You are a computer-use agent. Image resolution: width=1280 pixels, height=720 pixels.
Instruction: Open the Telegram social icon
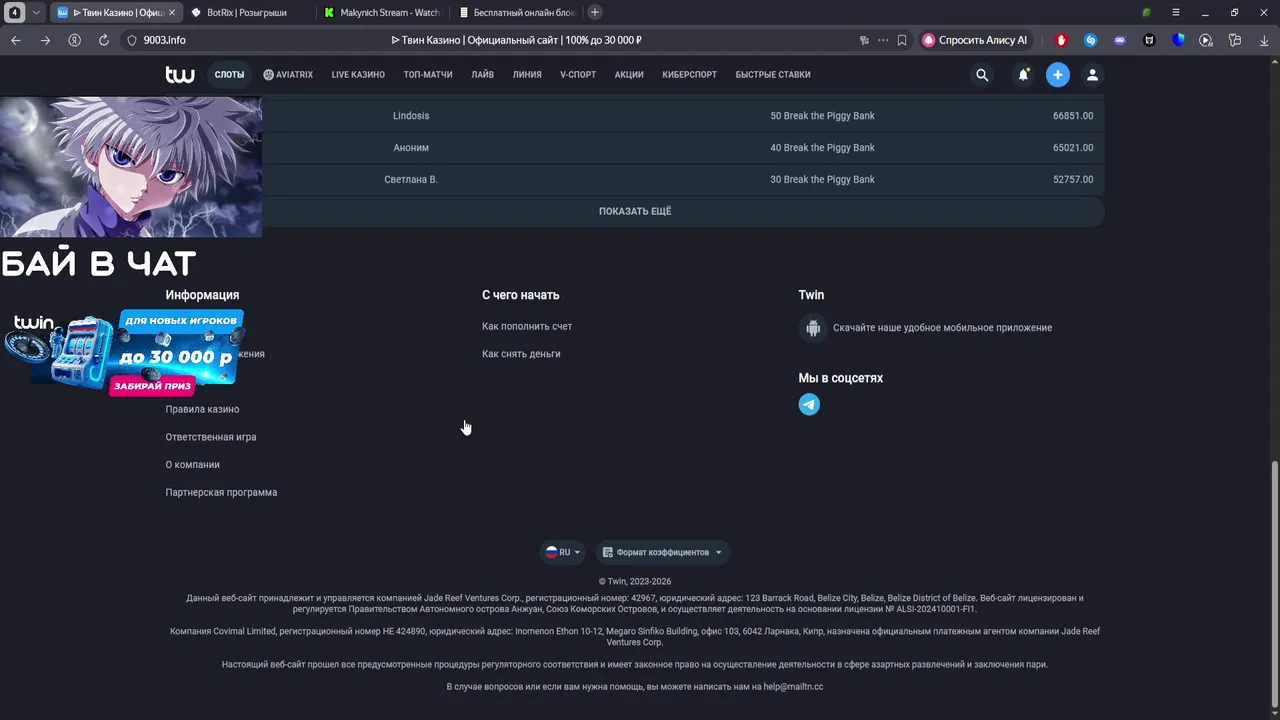click(809, 404)
